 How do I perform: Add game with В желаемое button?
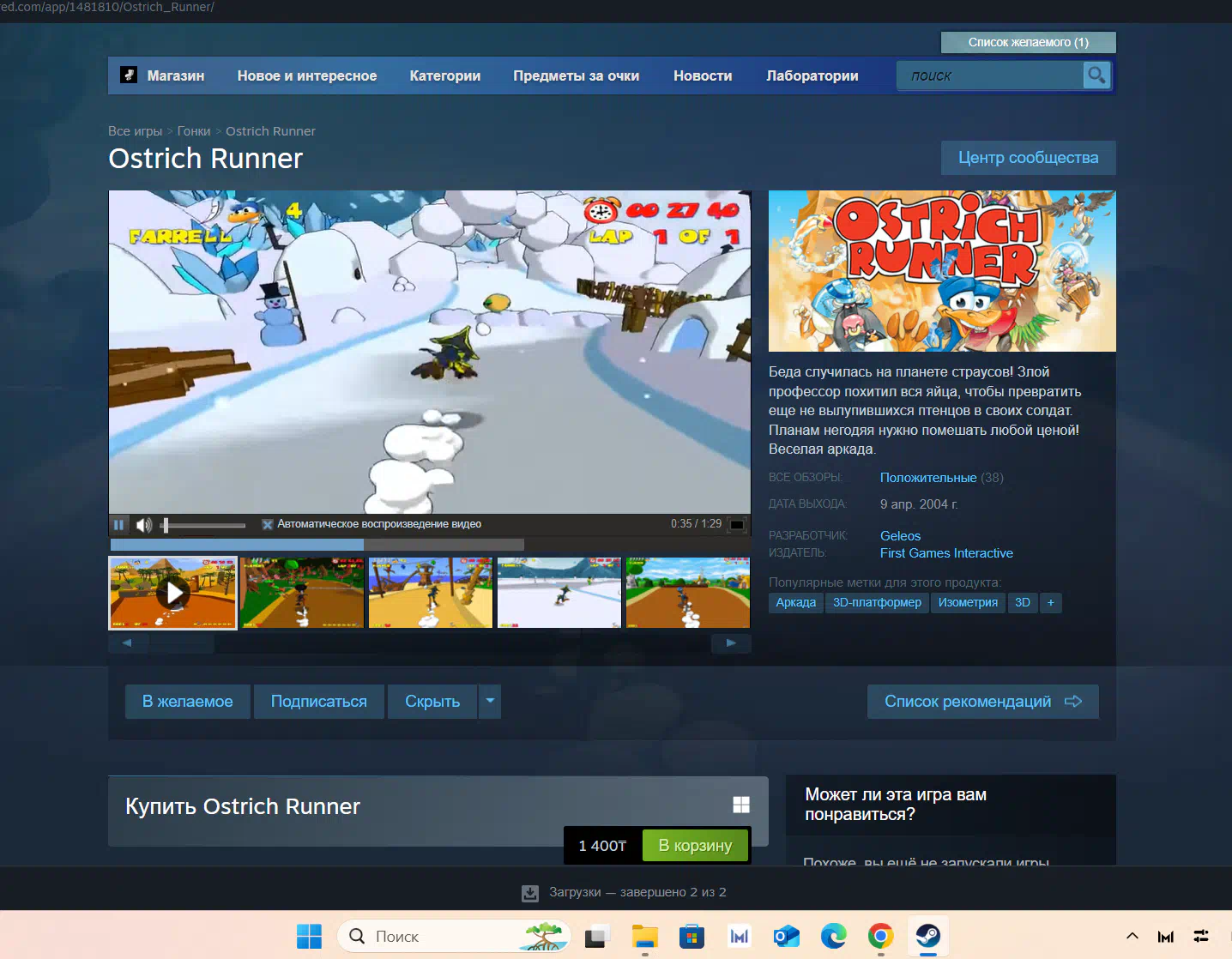[x=188, y=702]
